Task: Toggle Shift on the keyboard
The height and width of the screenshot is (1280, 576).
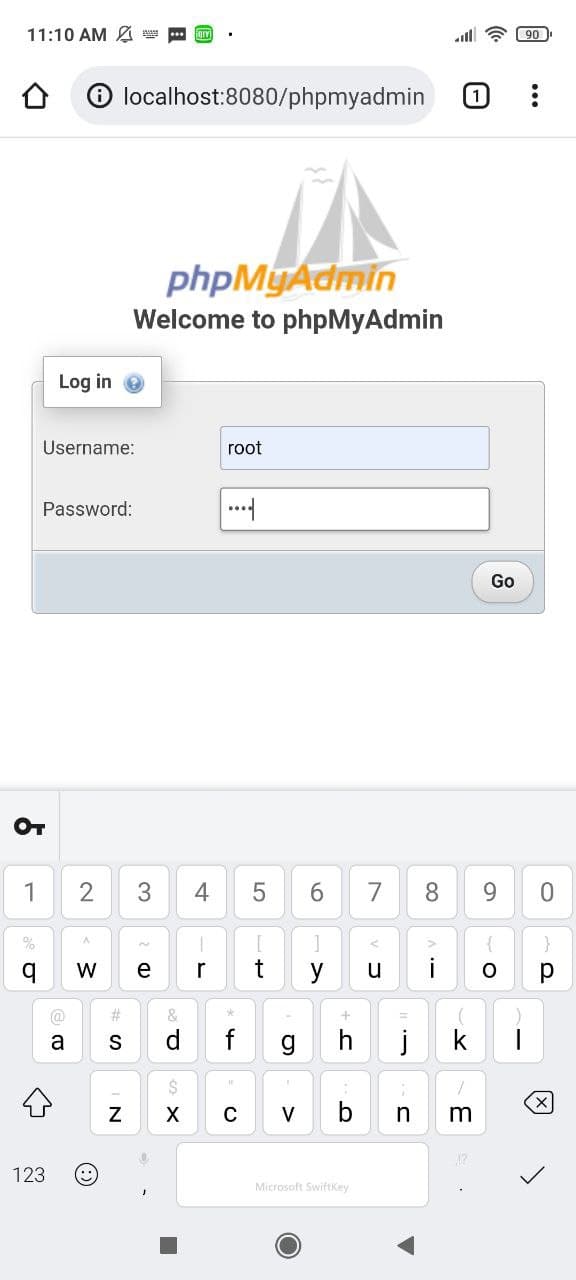Action: click(x=38, y=1102)
